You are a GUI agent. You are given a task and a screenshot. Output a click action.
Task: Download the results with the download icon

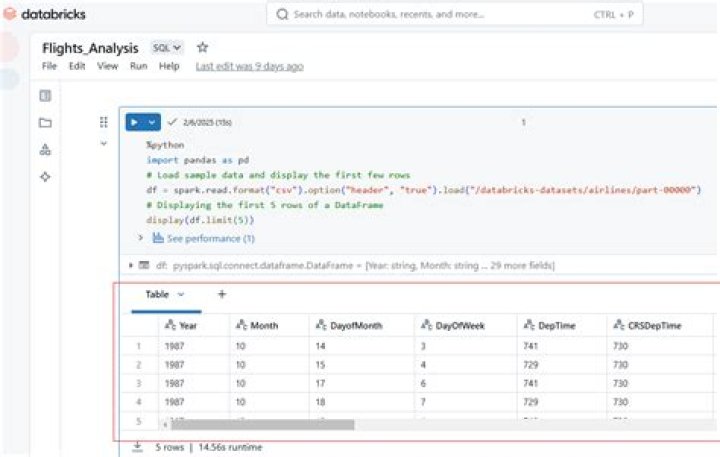[137, 447]
